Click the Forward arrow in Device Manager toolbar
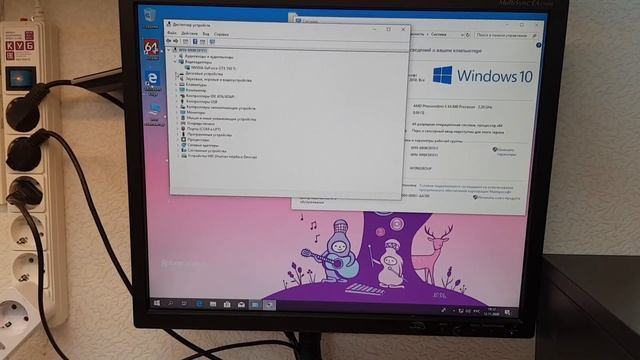This screenshot has width=640, height=360. (x=176, y=41)
